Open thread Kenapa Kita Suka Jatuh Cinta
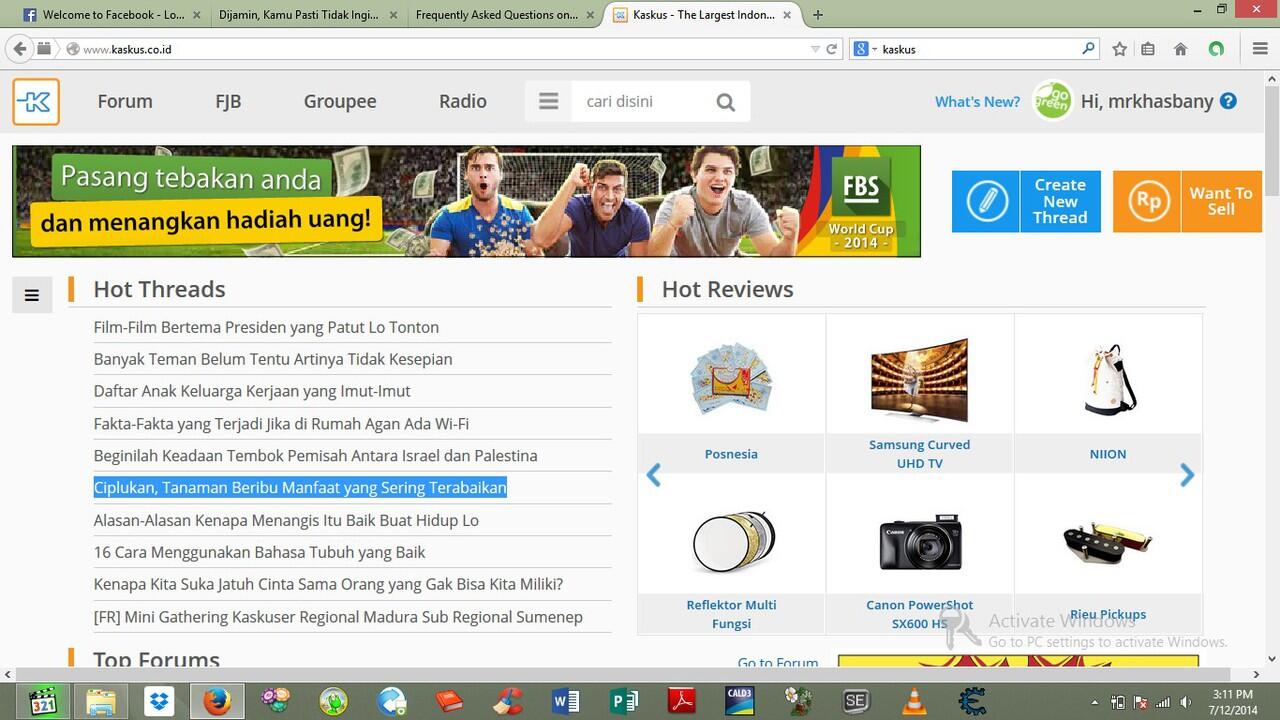The height and width of the screenshot is (720, 1280). (328, 584)
